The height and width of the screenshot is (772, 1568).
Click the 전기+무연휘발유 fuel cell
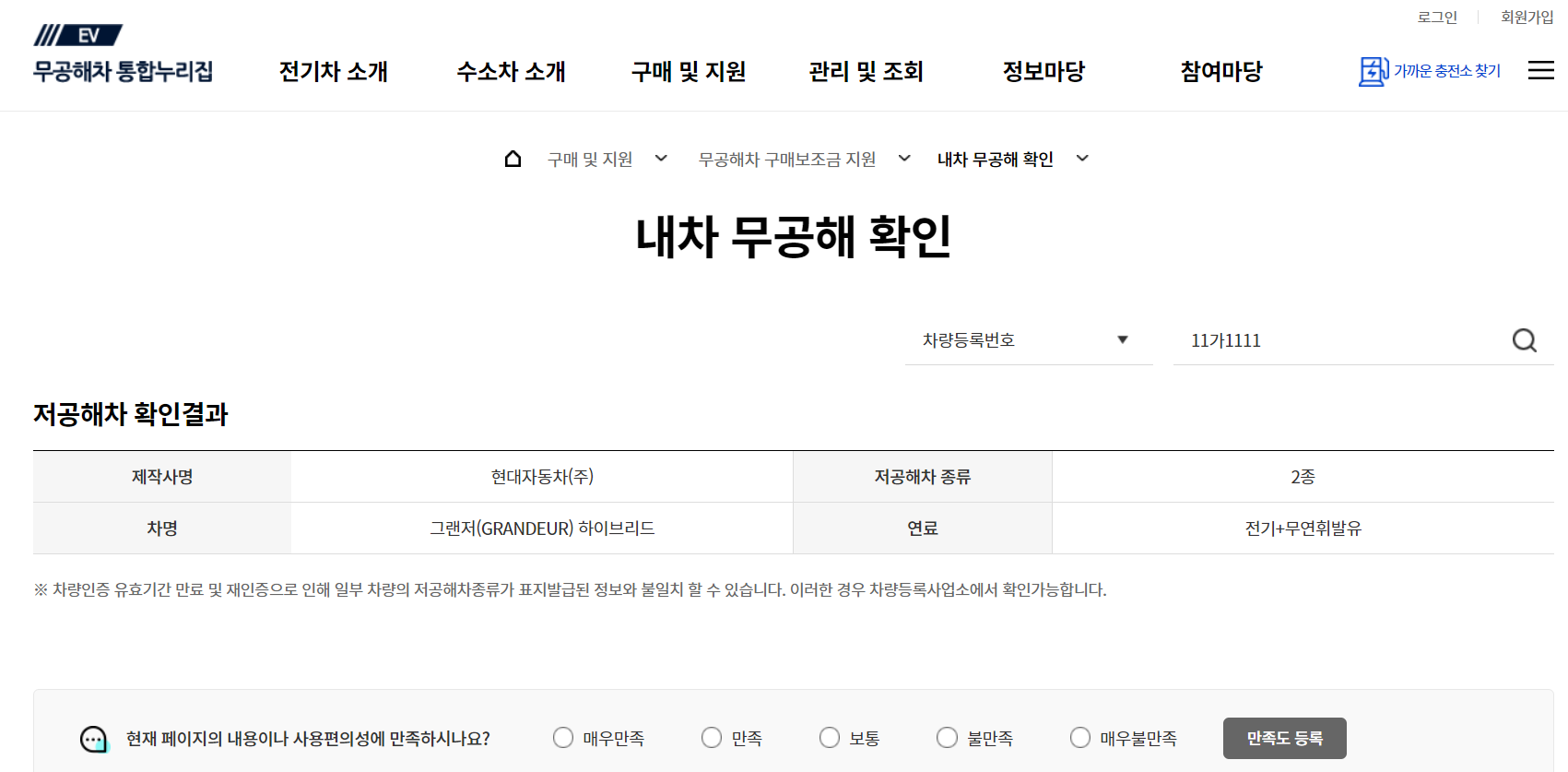[x=1303, y=529]
